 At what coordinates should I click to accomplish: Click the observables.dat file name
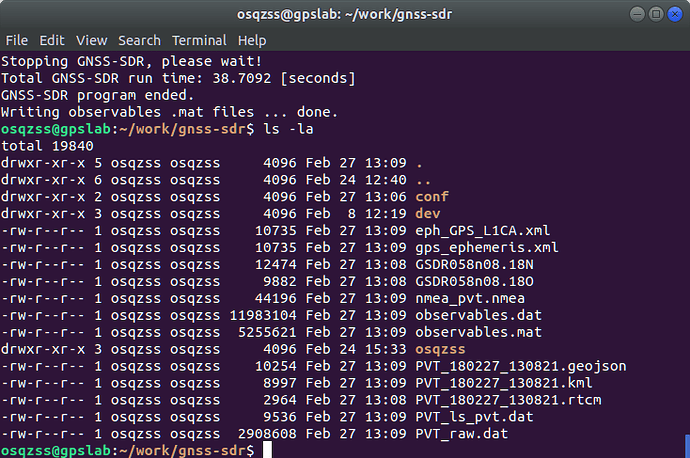click(x=478, y=315)
